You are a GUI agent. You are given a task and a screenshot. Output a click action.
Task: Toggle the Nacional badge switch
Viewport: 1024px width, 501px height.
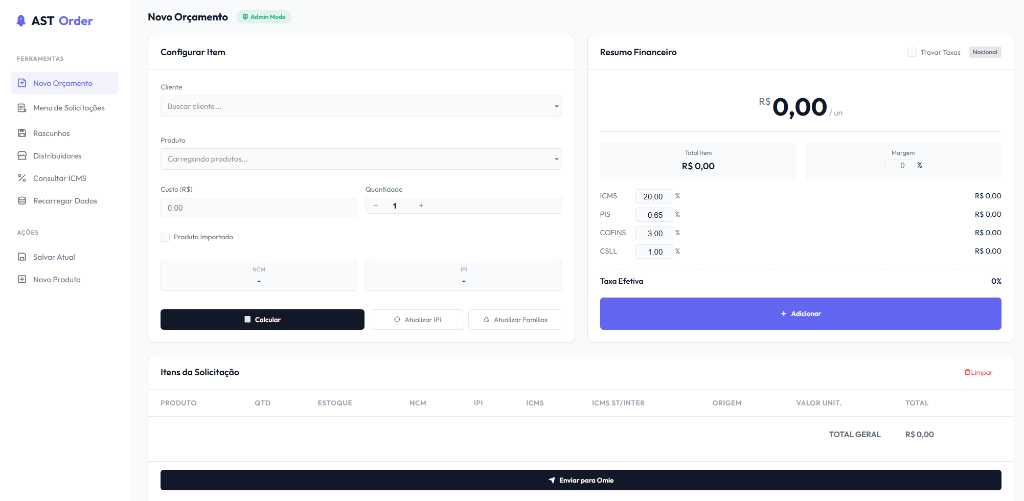click(x=984, y=52)
